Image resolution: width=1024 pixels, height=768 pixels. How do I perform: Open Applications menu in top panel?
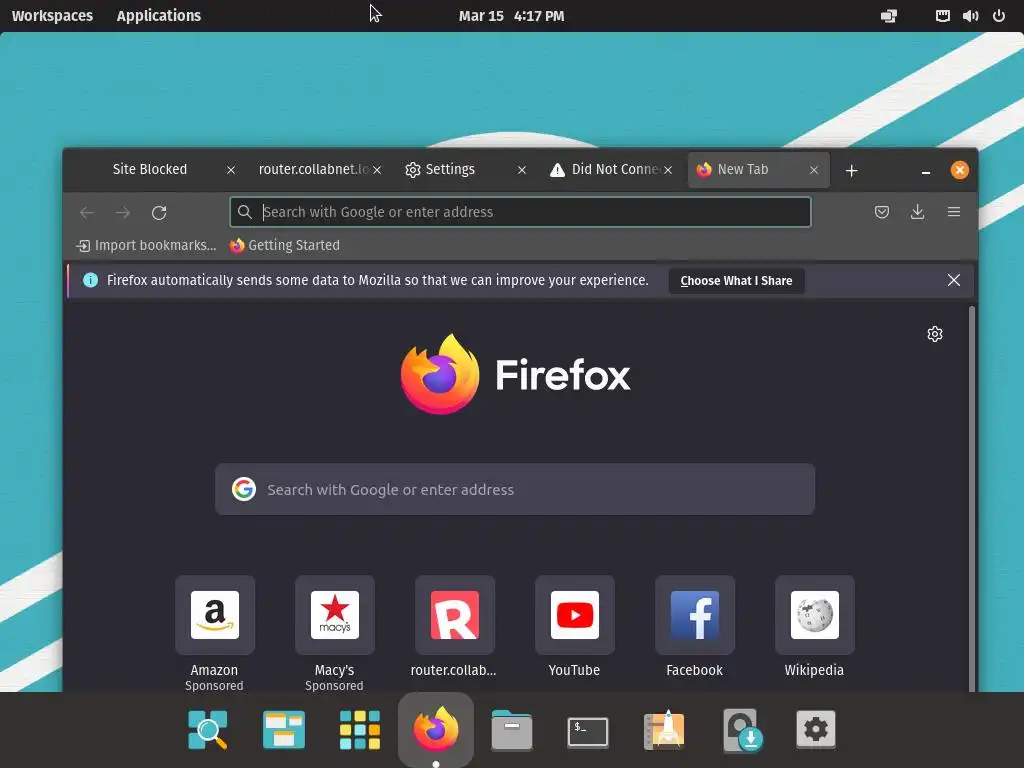159,16
